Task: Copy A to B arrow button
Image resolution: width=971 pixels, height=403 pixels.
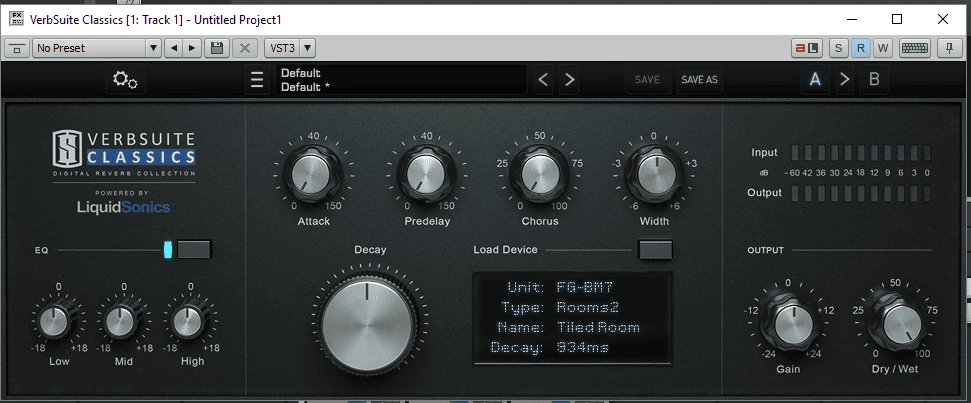Action: tap(845, 80)
